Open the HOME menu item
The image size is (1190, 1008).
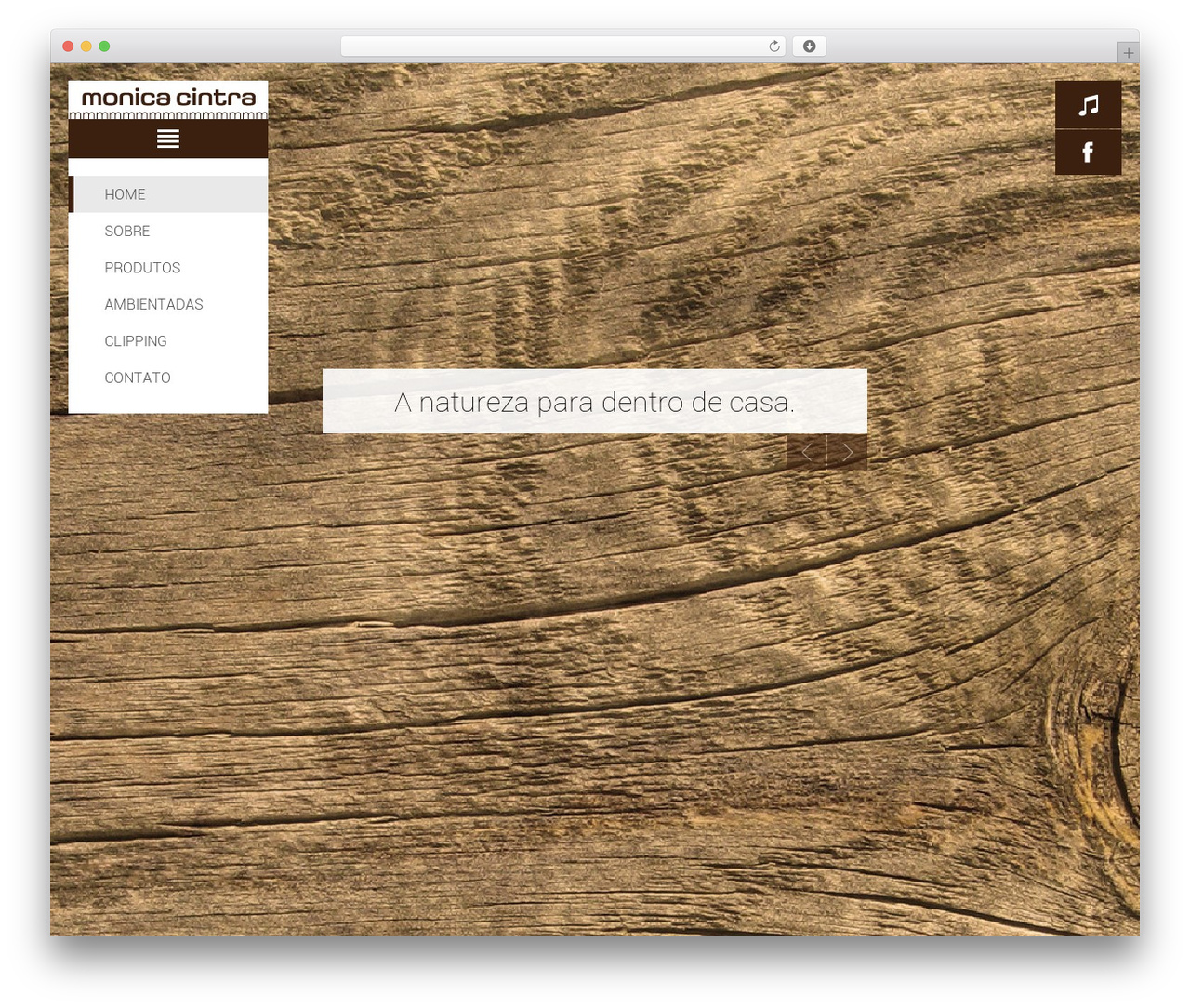tap(168, 194)
